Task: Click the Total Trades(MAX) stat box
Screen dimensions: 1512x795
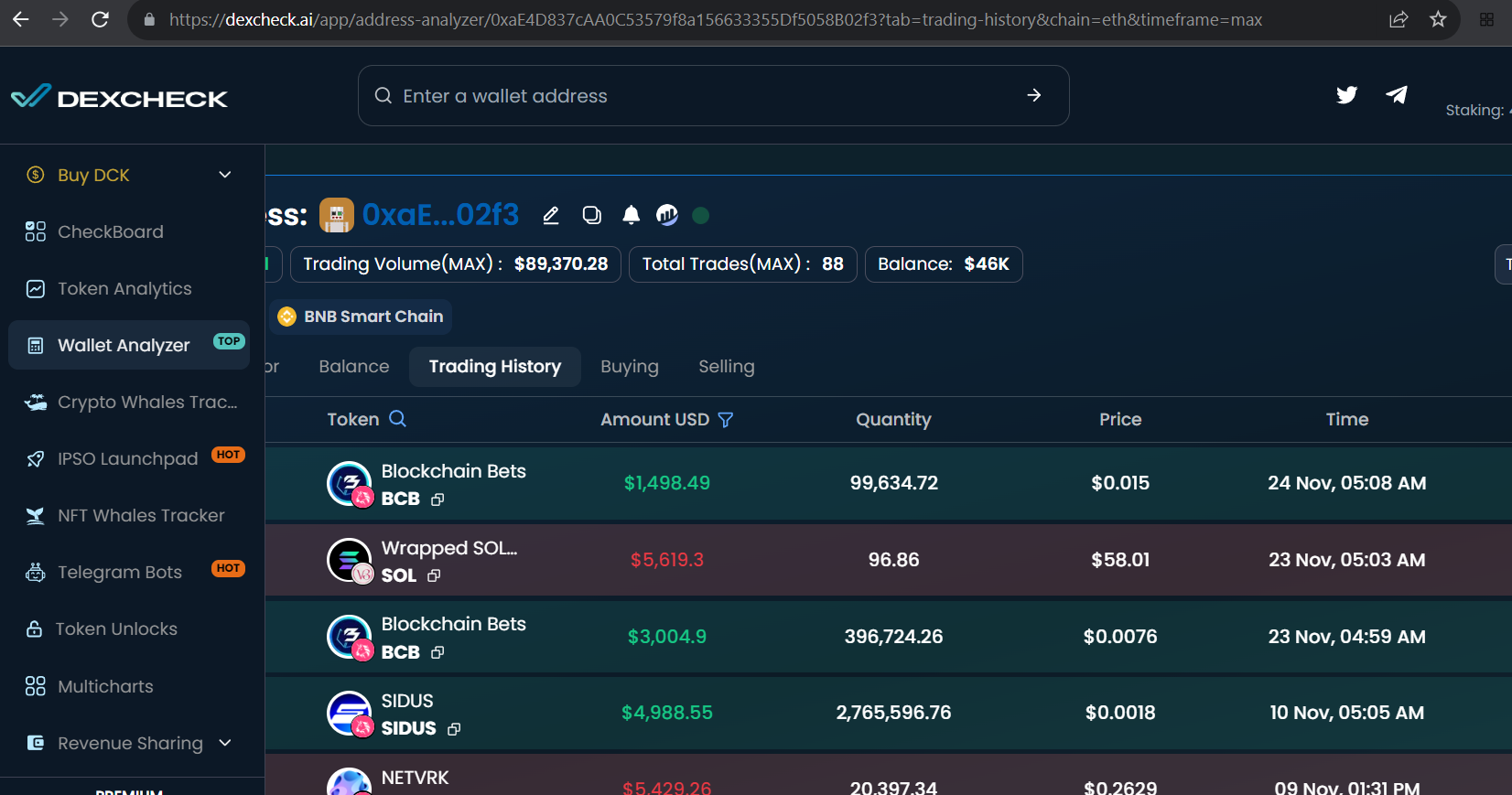Action: 743,264
